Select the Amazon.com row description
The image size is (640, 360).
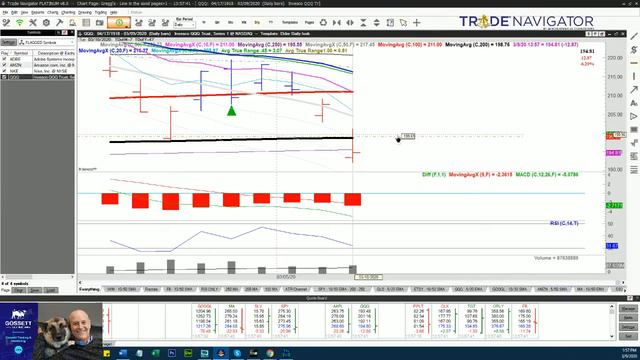point(54,65)
